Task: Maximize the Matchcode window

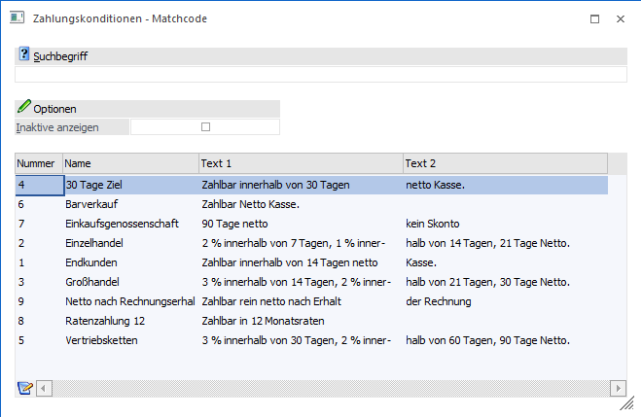Action: (594, 18)
